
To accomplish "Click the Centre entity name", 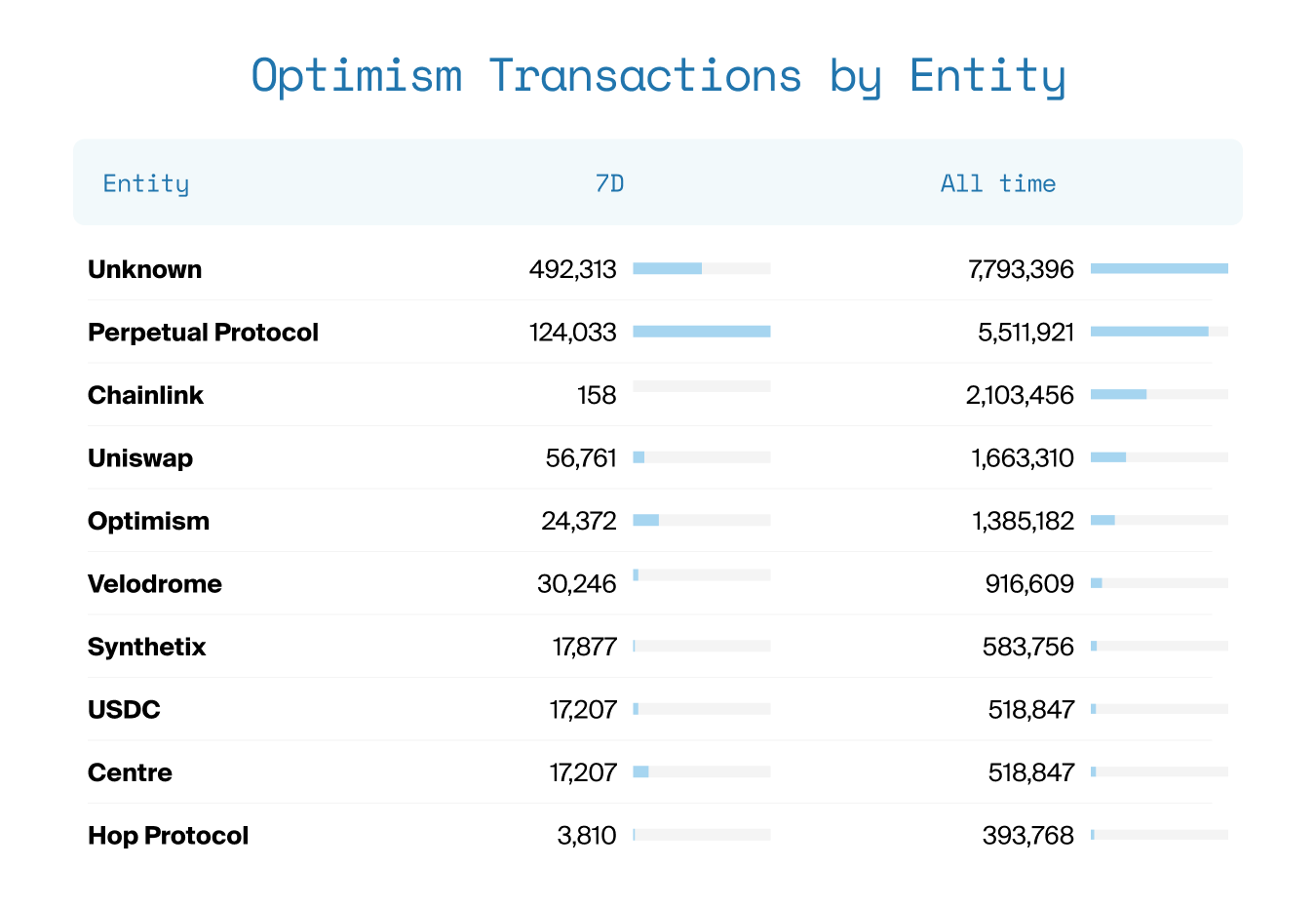I will pyautogui.click(x=130, y=772).
